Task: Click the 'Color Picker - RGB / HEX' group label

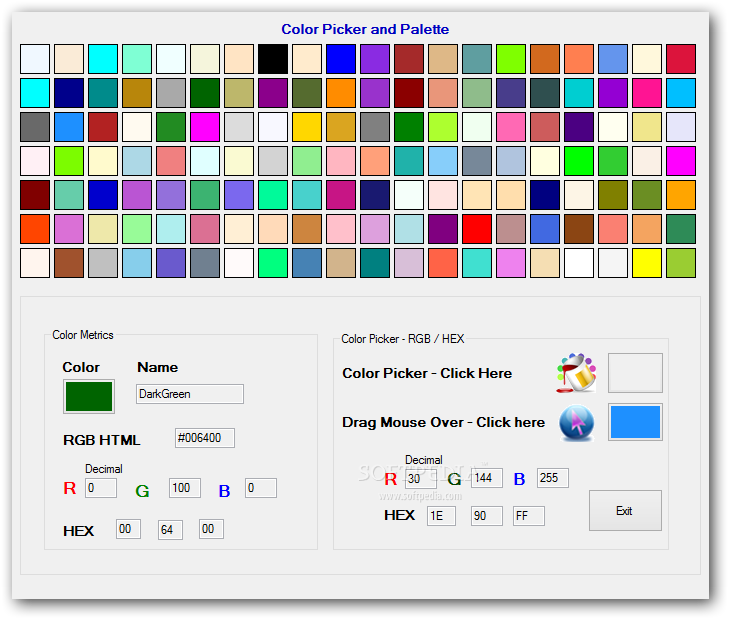Action: click(403, 339)
